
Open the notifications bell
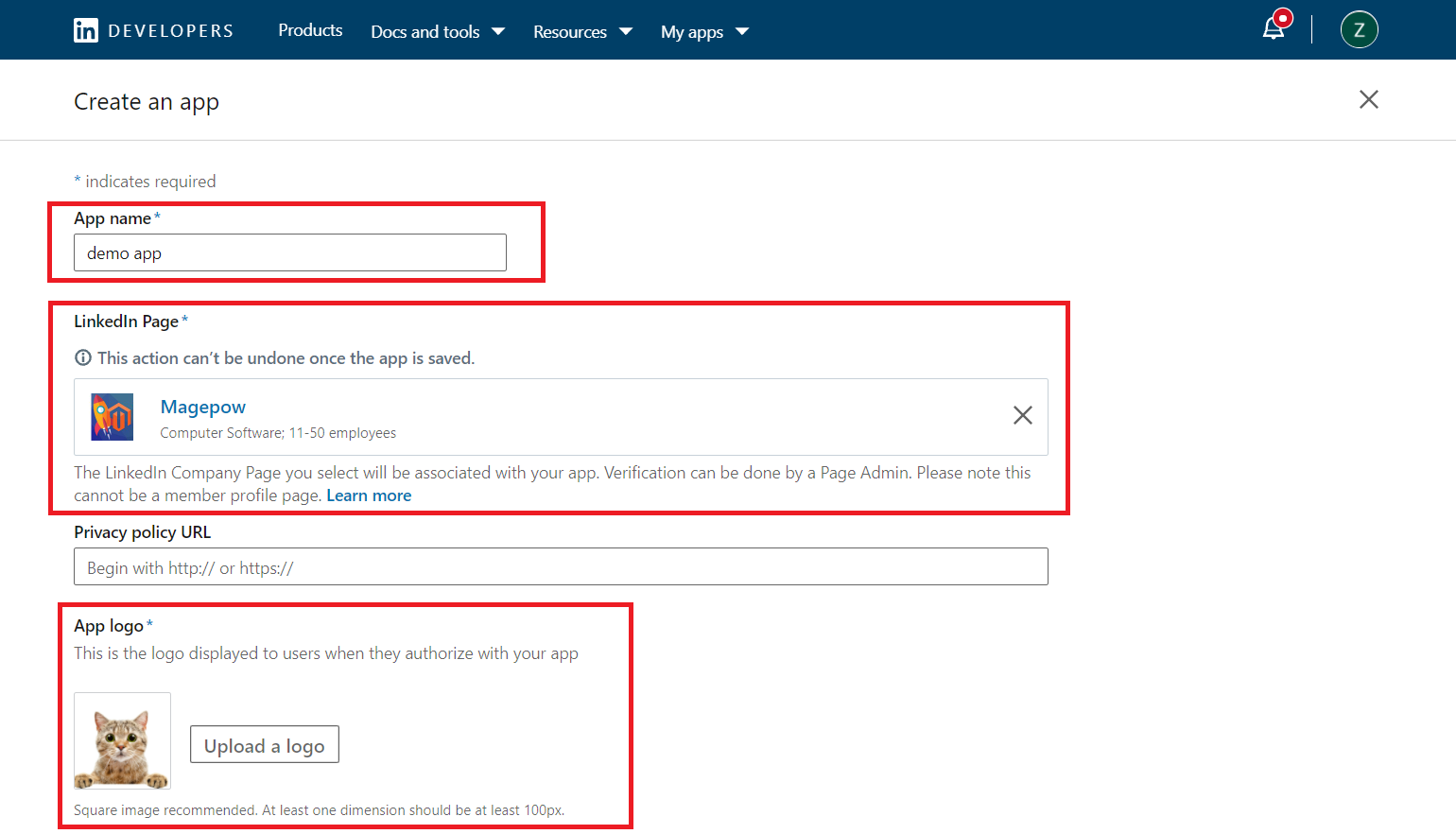pyautogui.click(x=1274, y=29)
